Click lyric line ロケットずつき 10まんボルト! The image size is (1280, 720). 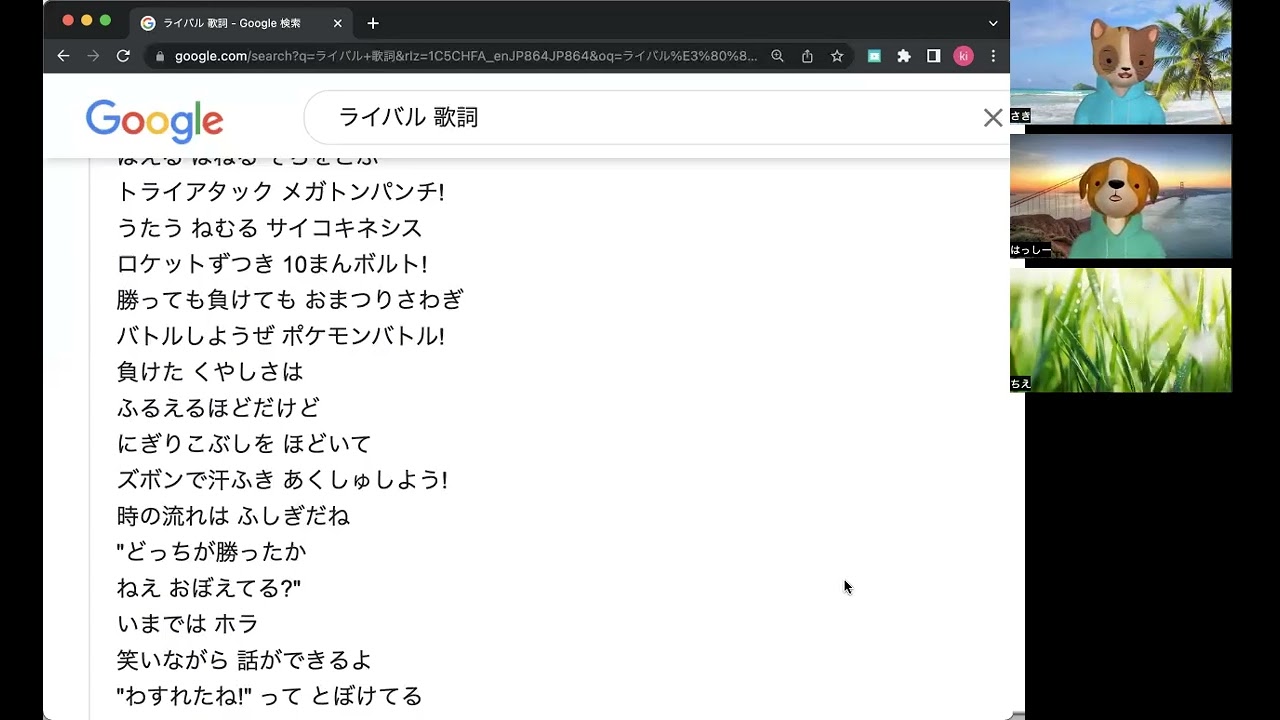272,264
